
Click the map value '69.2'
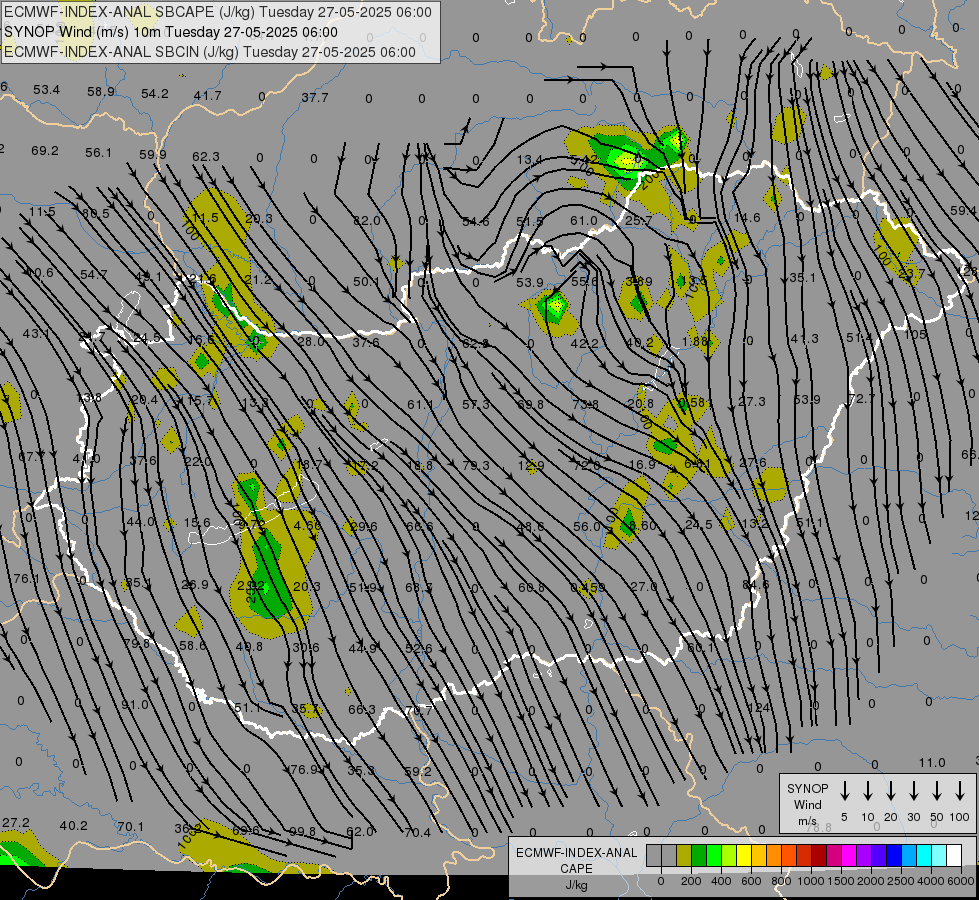coord(45,151)
